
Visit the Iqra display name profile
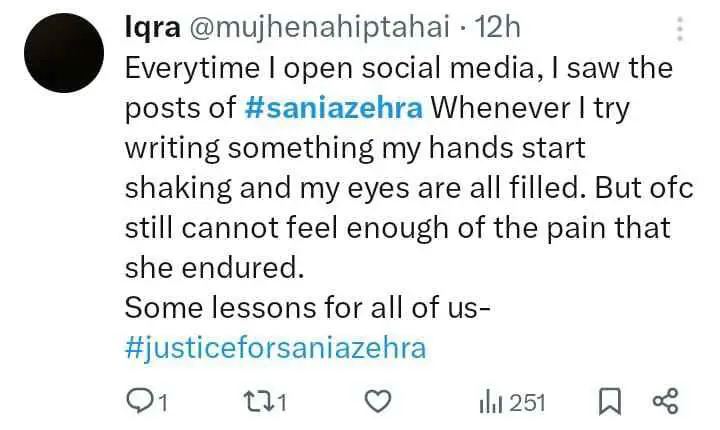(153, 27)
